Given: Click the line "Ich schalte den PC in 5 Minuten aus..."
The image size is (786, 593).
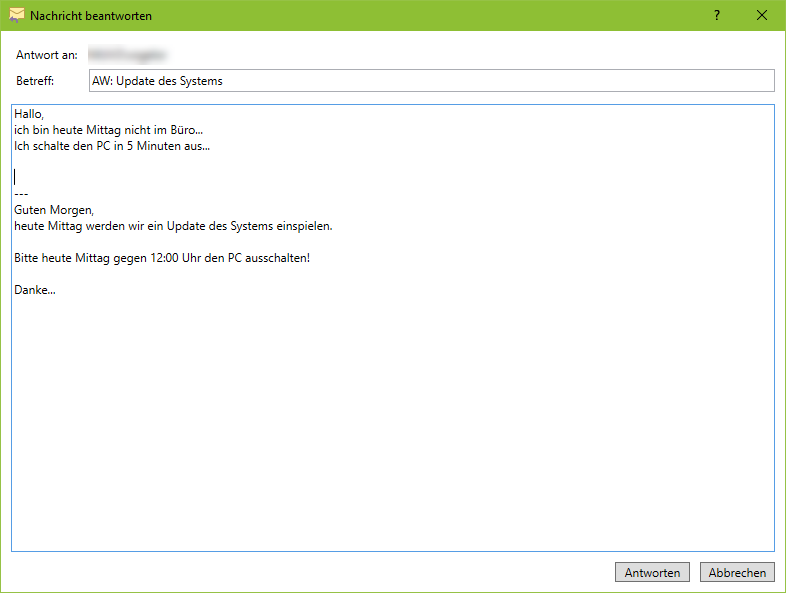Looking at the screenshot, I should [x=112, y=146].
